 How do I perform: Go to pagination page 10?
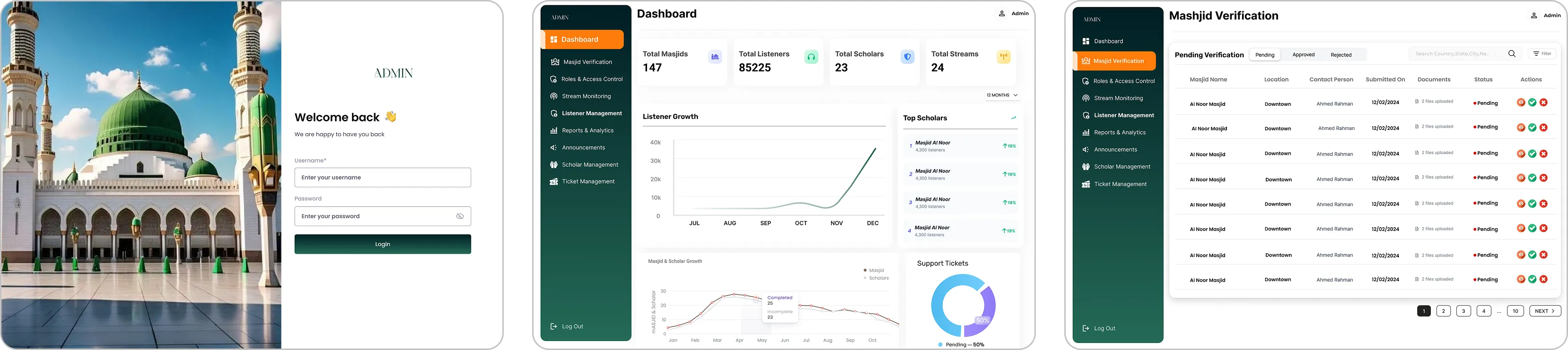click(1515, 311)
